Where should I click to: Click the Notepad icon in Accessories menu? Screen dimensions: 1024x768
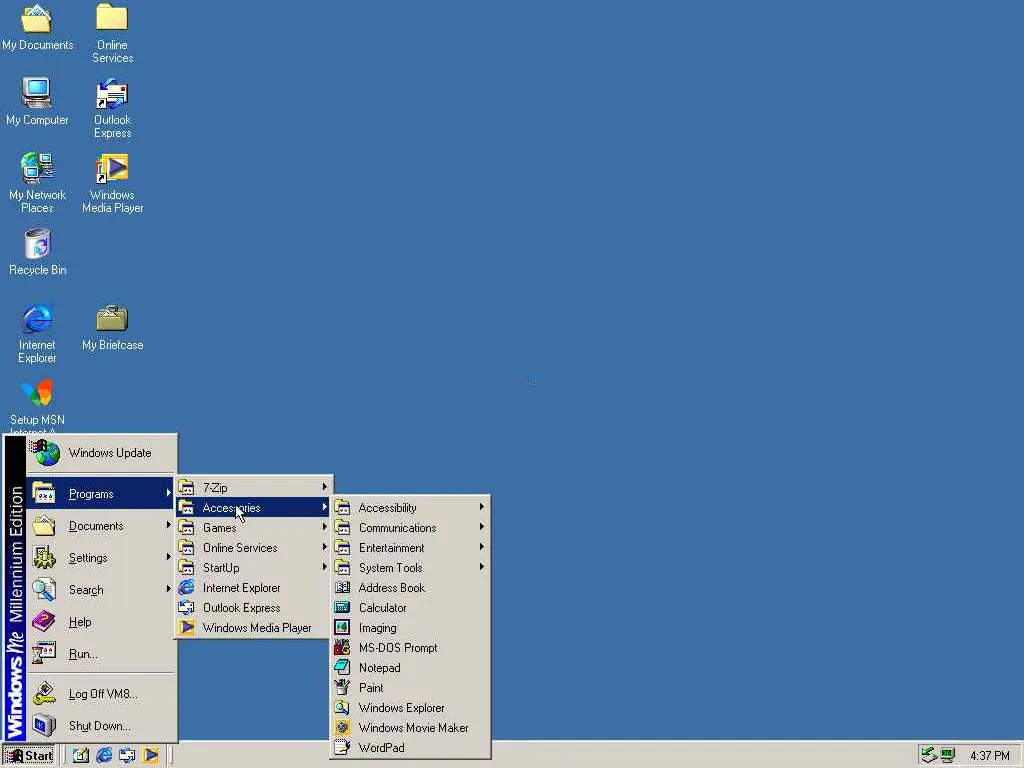tap(342, 667)
